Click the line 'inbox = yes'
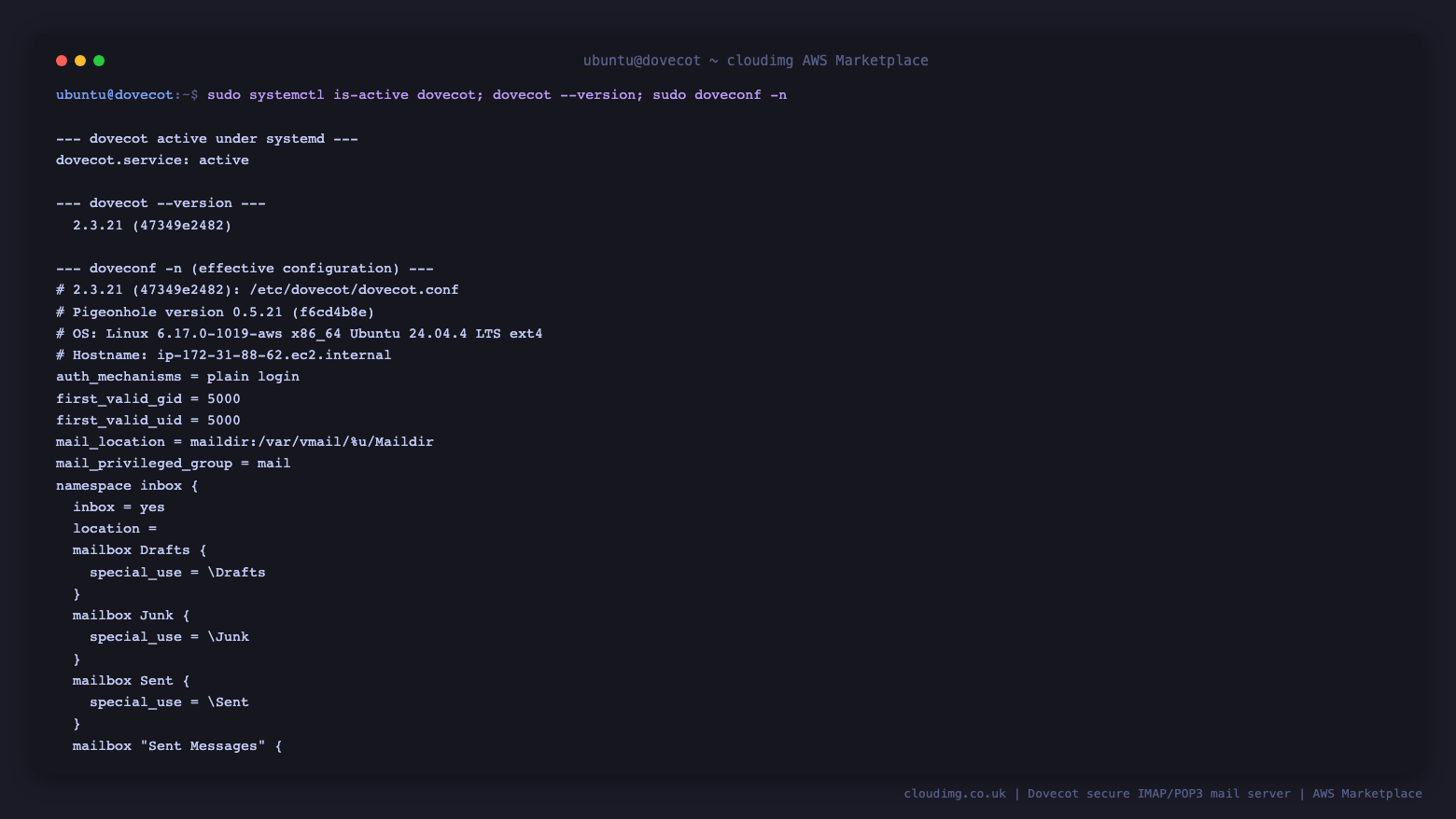This screenshot has width=1456, height=819. pos(119,507)
